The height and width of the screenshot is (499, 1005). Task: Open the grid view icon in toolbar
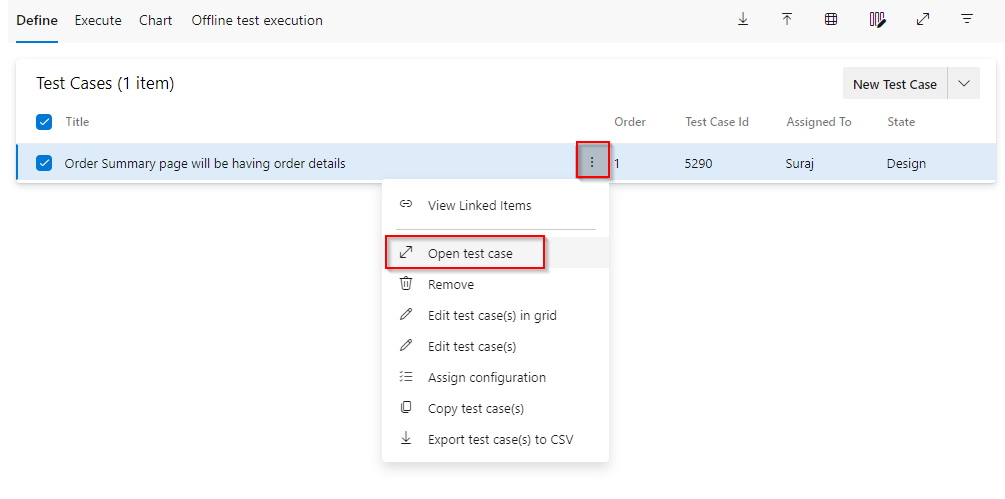[831, 19]
